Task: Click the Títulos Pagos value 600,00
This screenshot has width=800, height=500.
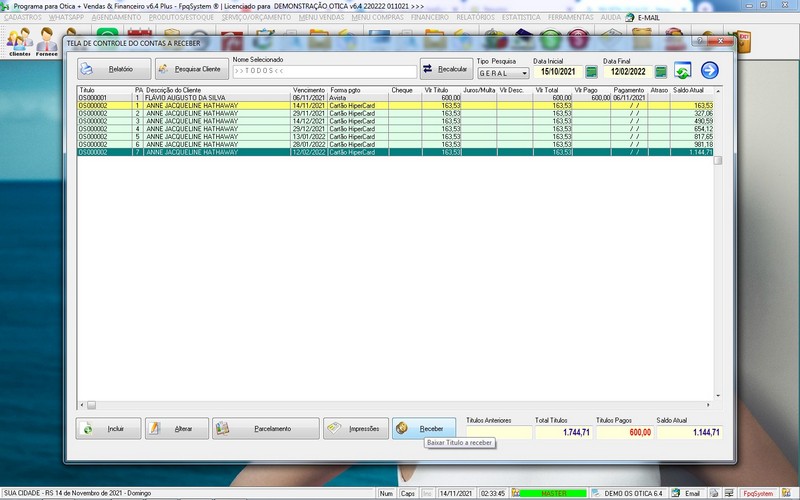Action: [x=624, y=433]
